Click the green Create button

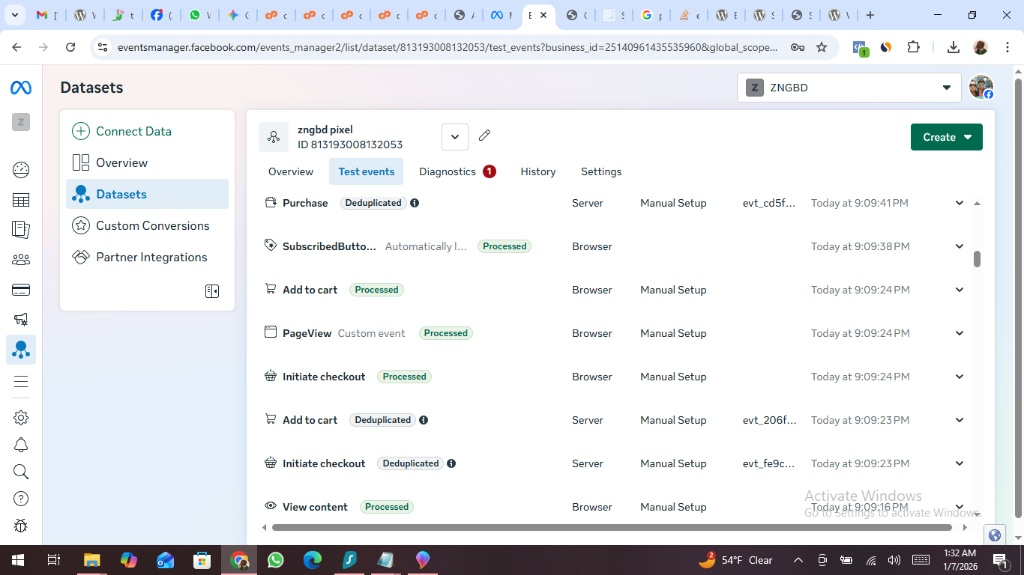tap(946, 137)
